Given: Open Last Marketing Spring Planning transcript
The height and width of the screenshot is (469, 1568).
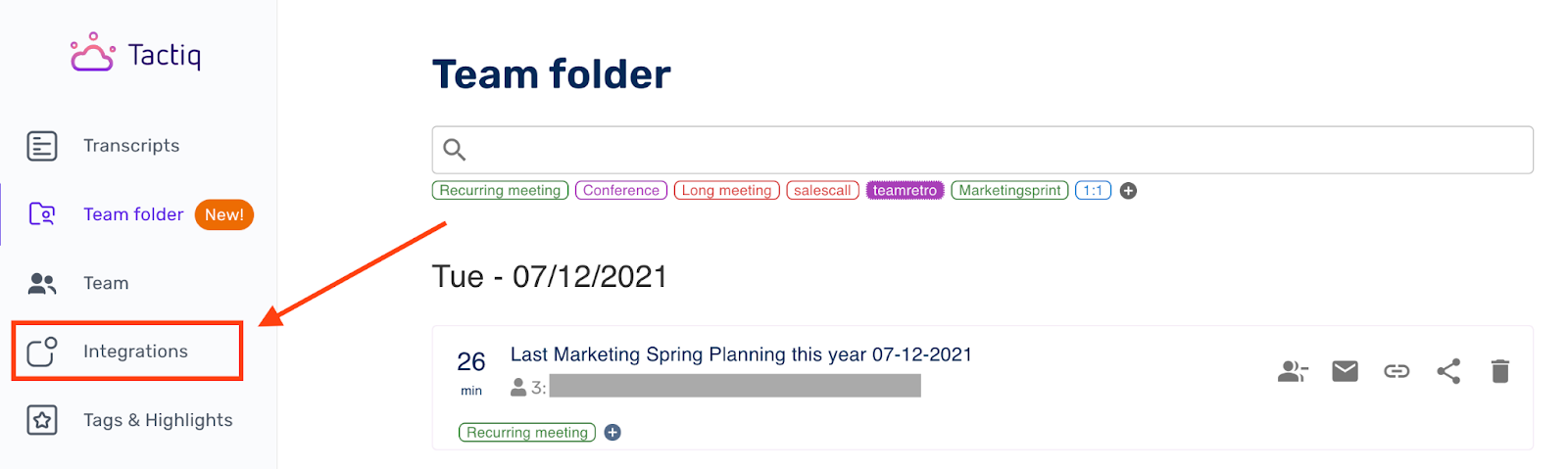Looking at the screenshot, I should point(740,354).
